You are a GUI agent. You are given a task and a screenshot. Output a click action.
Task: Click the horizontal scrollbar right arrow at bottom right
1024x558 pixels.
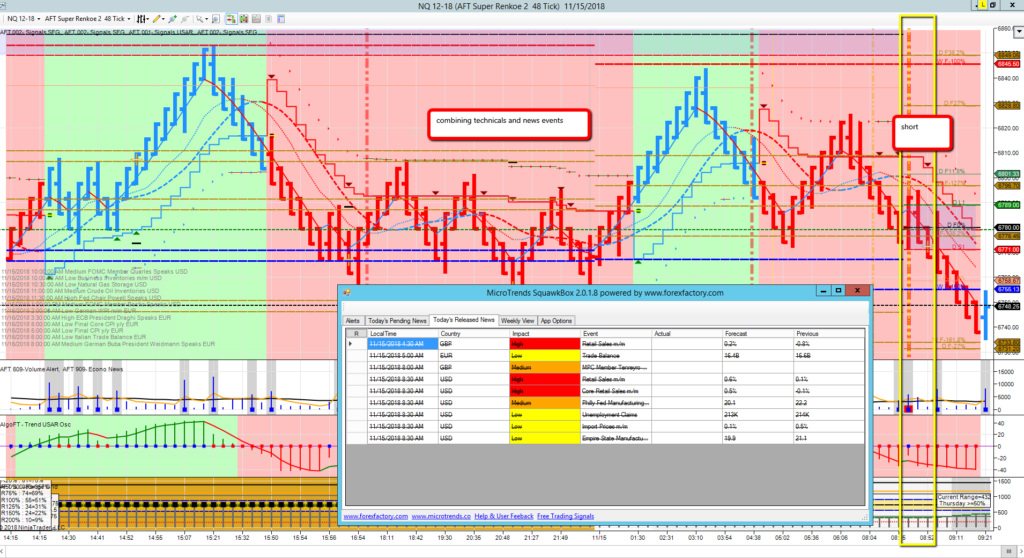click(1019, 552)
